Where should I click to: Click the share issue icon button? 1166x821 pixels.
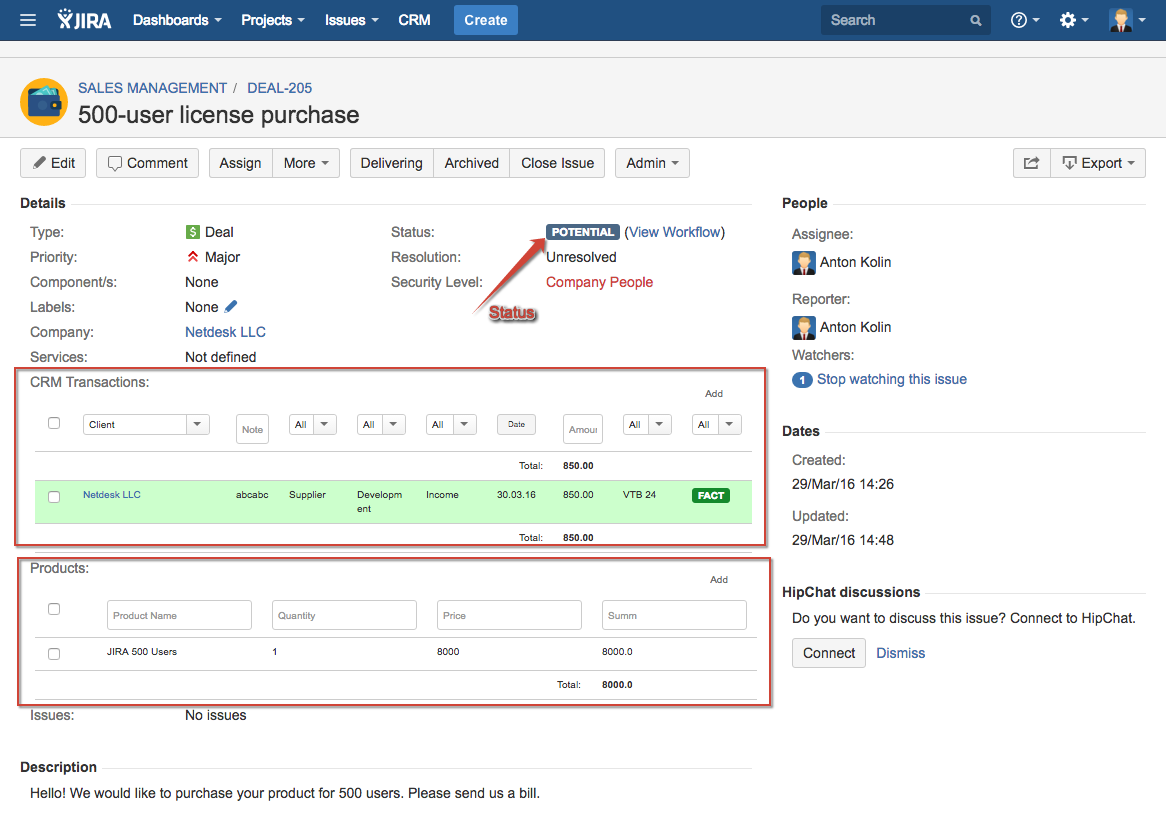click(x=1031, y=163)
